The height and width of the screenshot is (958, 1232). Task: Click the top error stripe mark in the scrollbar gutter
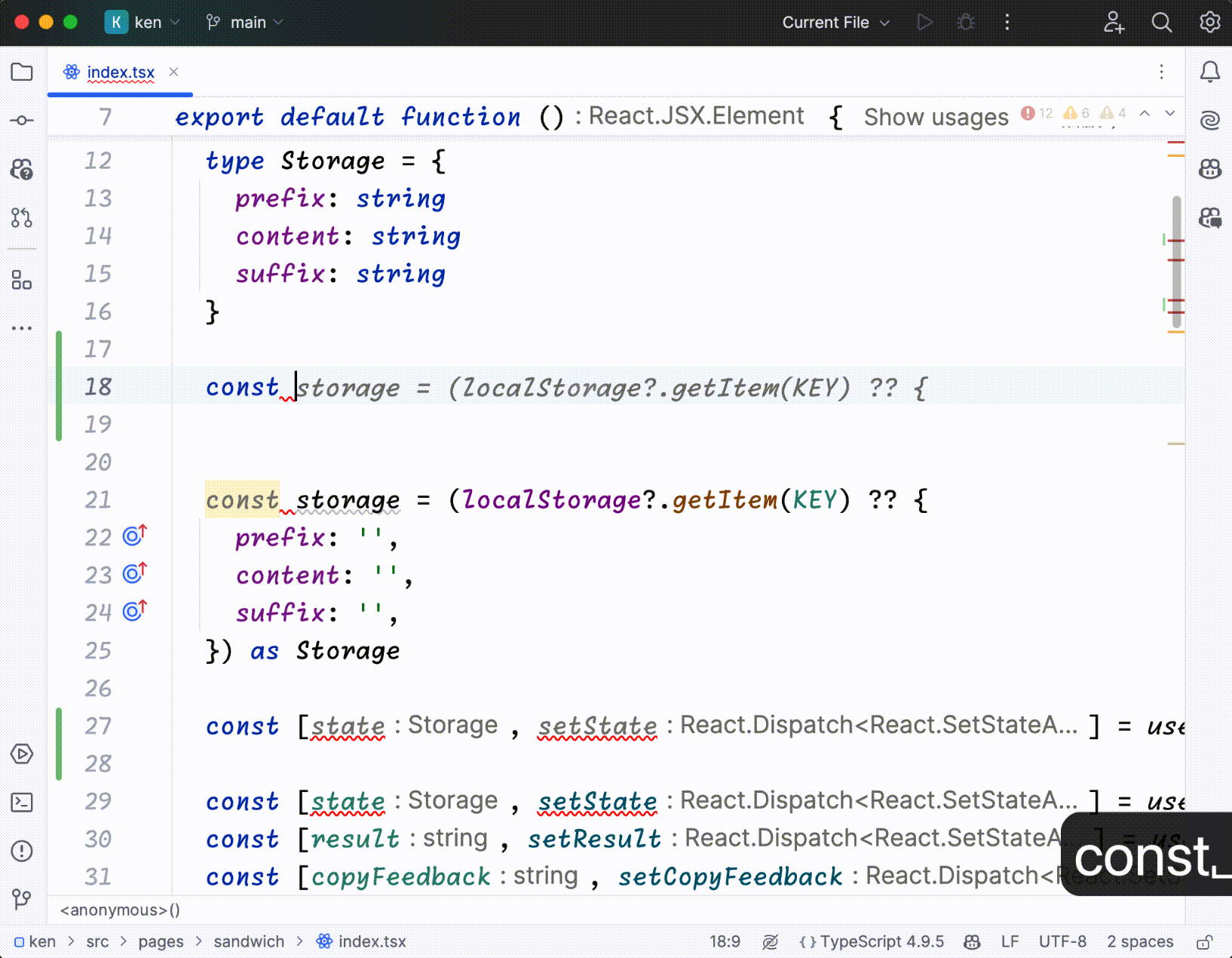[1176, 143]
